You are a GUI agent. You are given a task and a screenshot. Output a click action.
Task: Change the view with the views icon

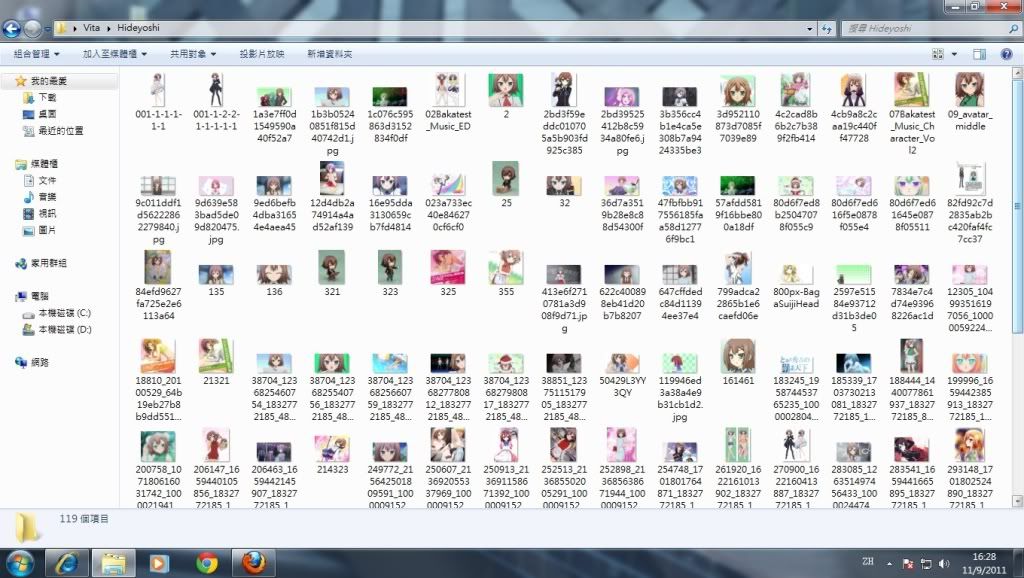point(938,54)
